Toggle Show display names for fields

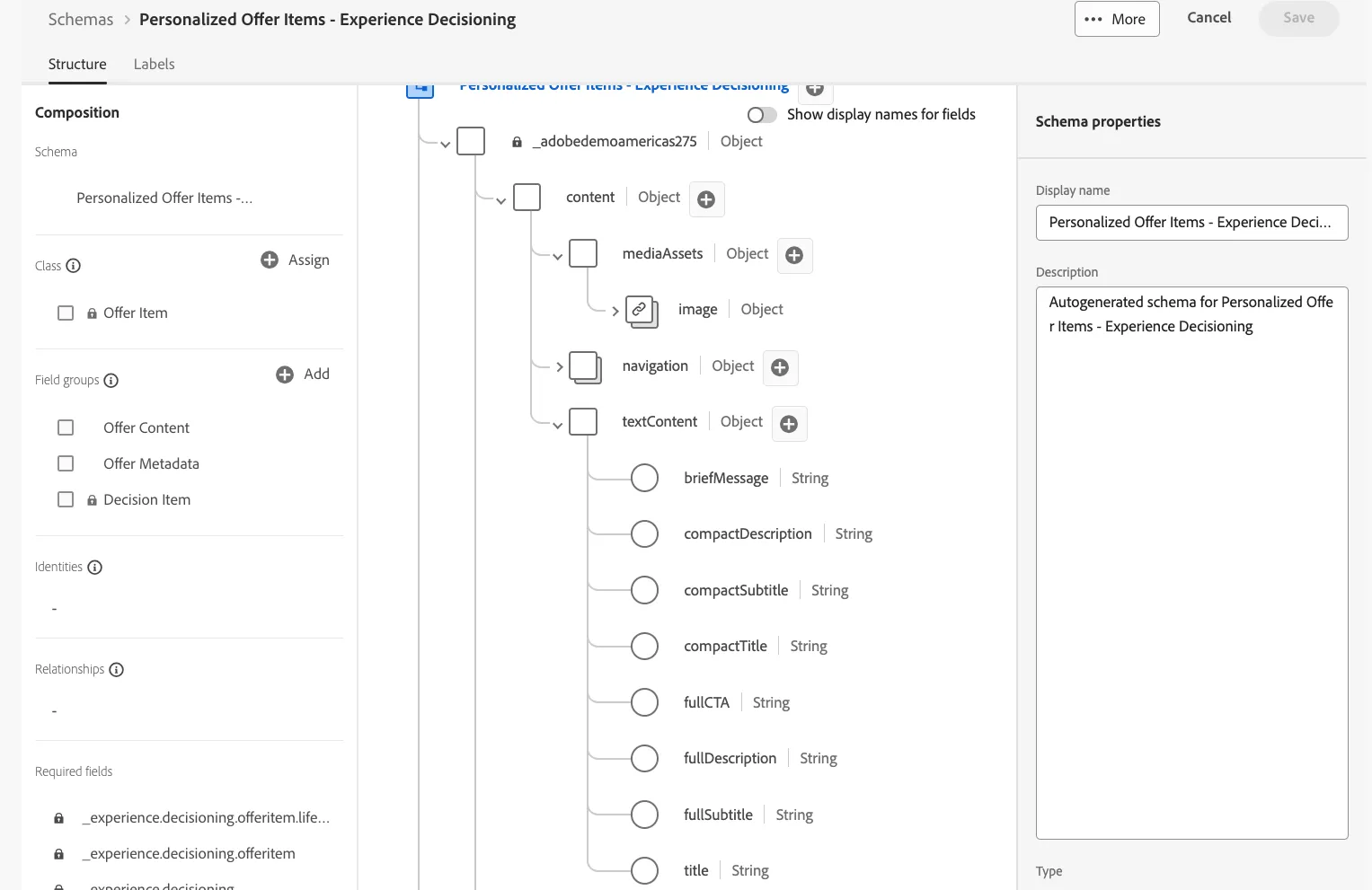pos(762,115)
